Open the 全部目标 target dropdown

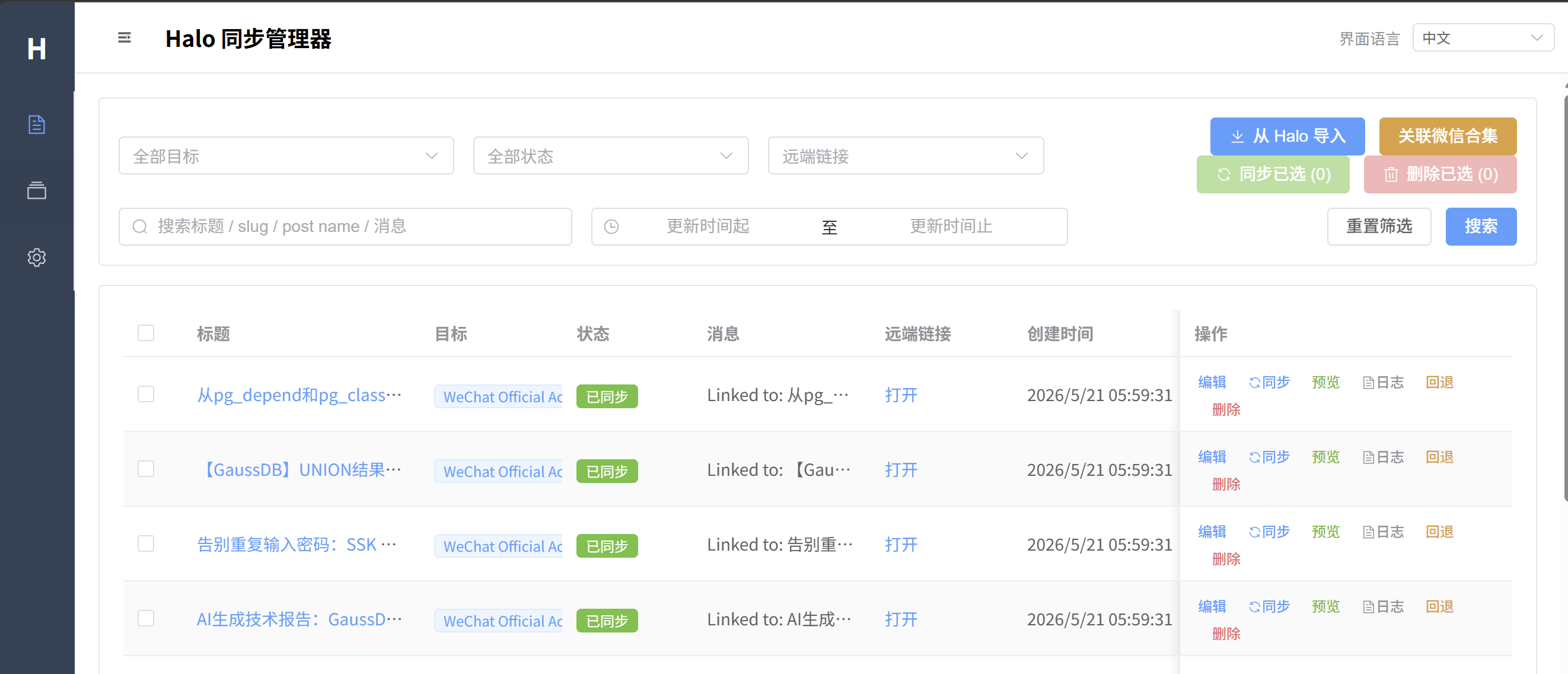286,156
